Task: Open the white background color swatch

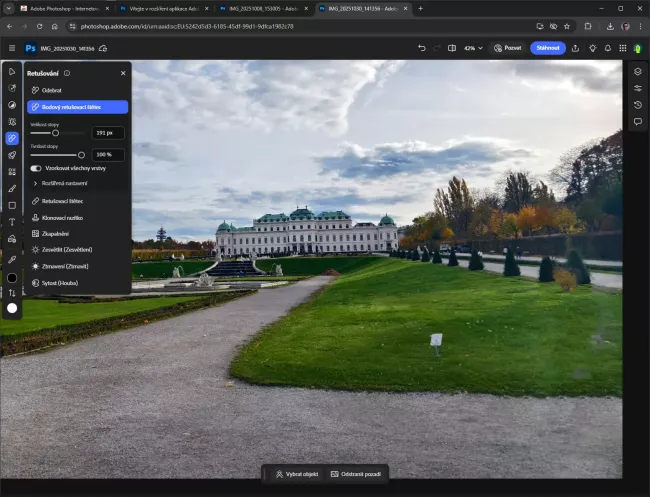Action: point(12,308)
